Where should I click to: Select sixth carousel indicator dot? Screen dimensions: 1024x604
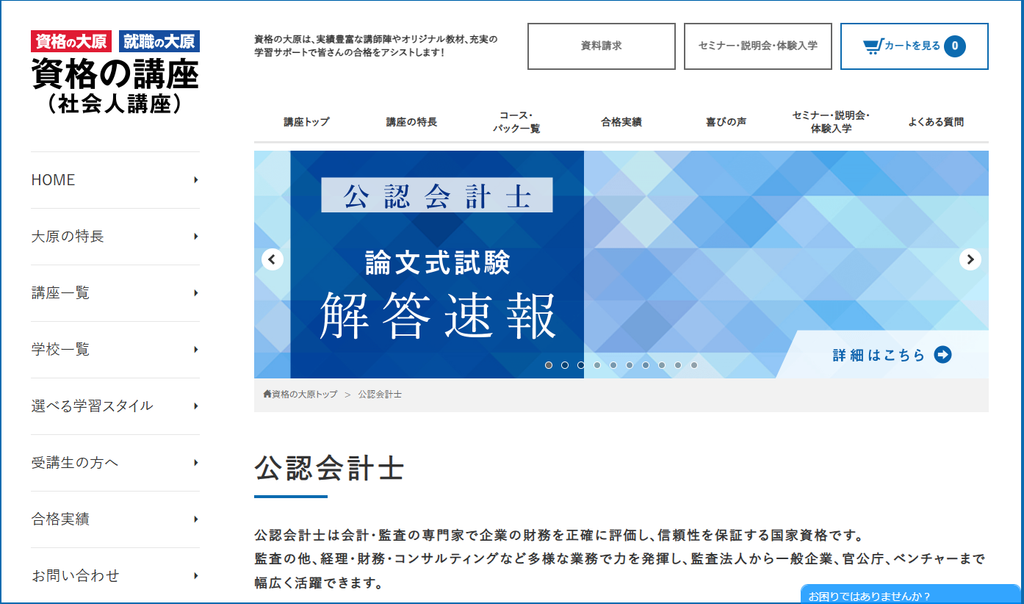630,365
